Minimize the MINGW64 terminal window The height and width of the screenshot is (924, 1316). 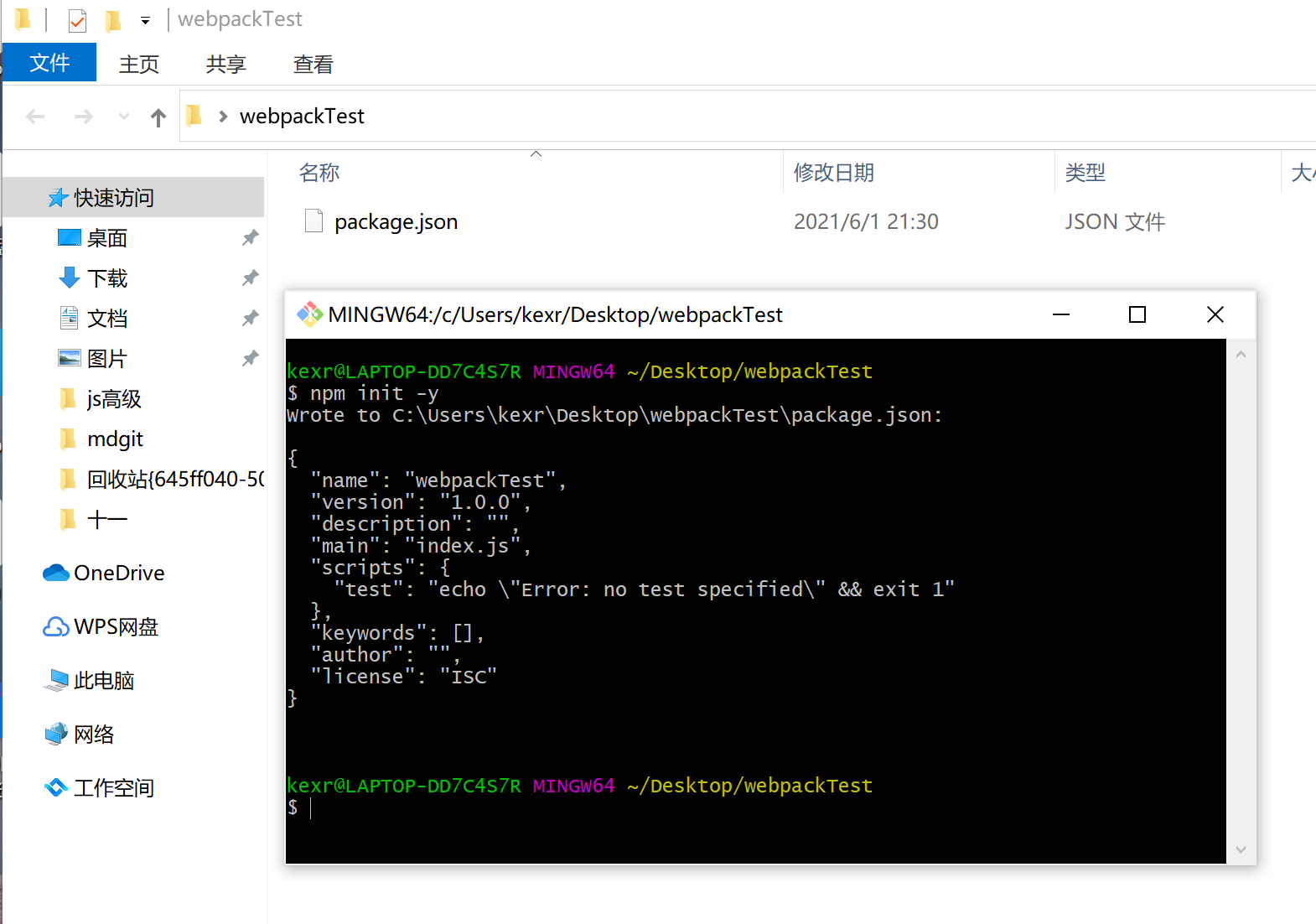click(x=1061, y=314)
